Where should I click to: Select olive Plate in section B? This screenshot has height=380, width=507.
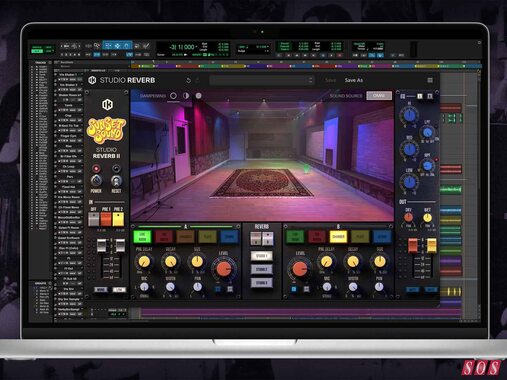(360, 237)
